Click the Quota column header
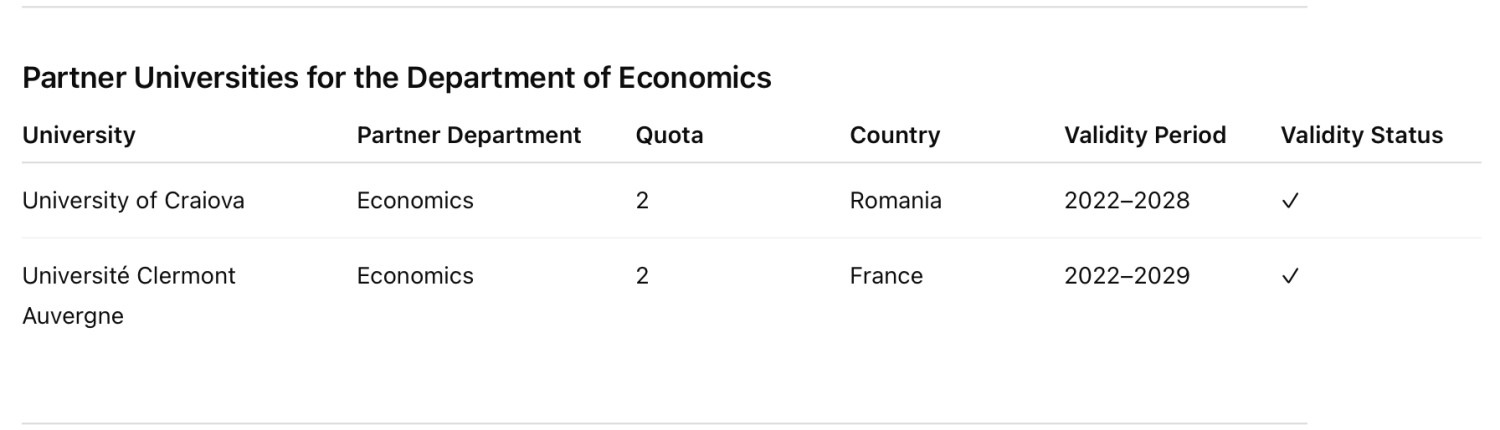1500x430 pixels. pyautogui.click(x=669, y=136)
